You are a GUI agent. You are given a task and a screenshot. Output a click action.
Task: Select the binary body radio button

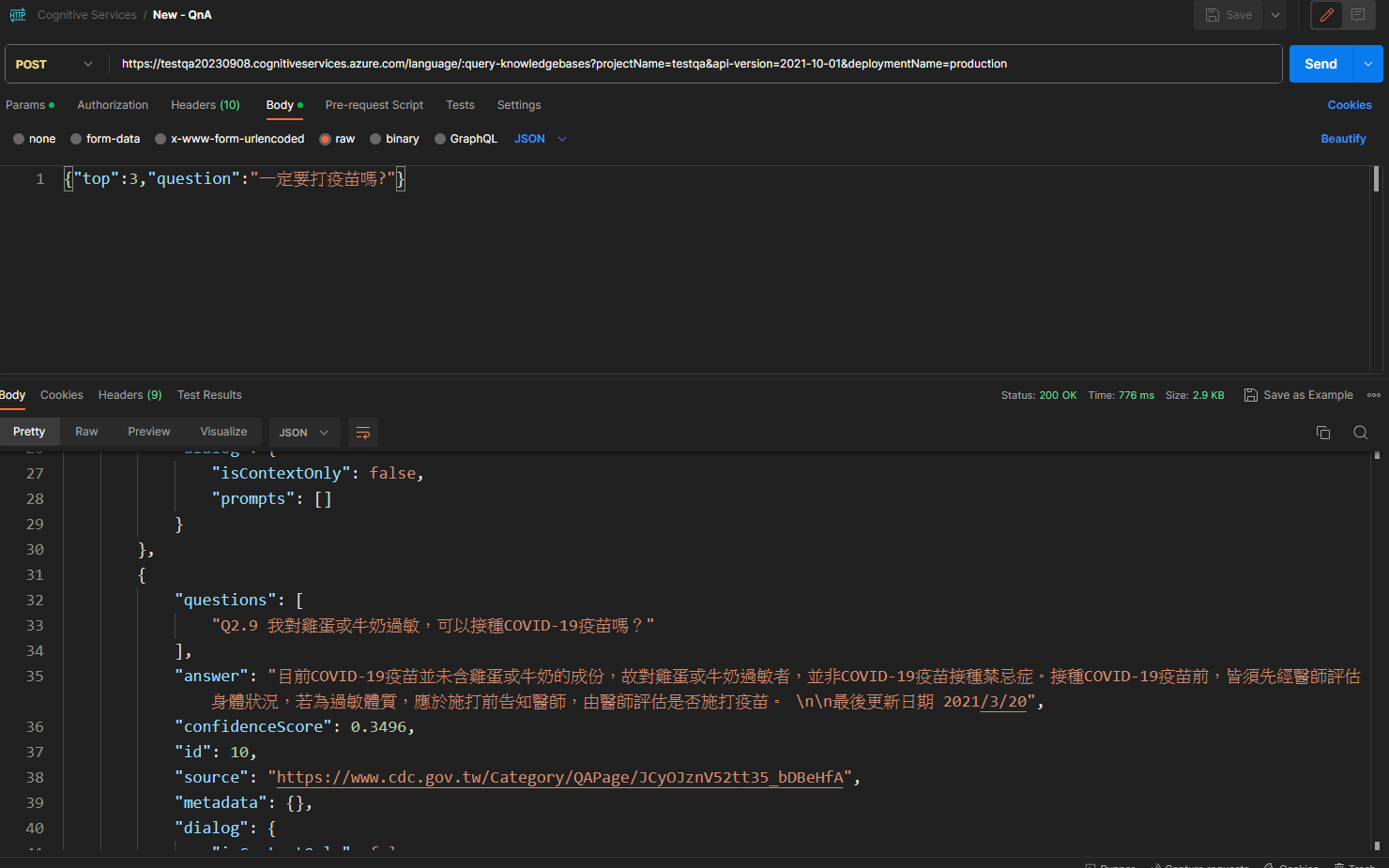(x=375, y=139)
